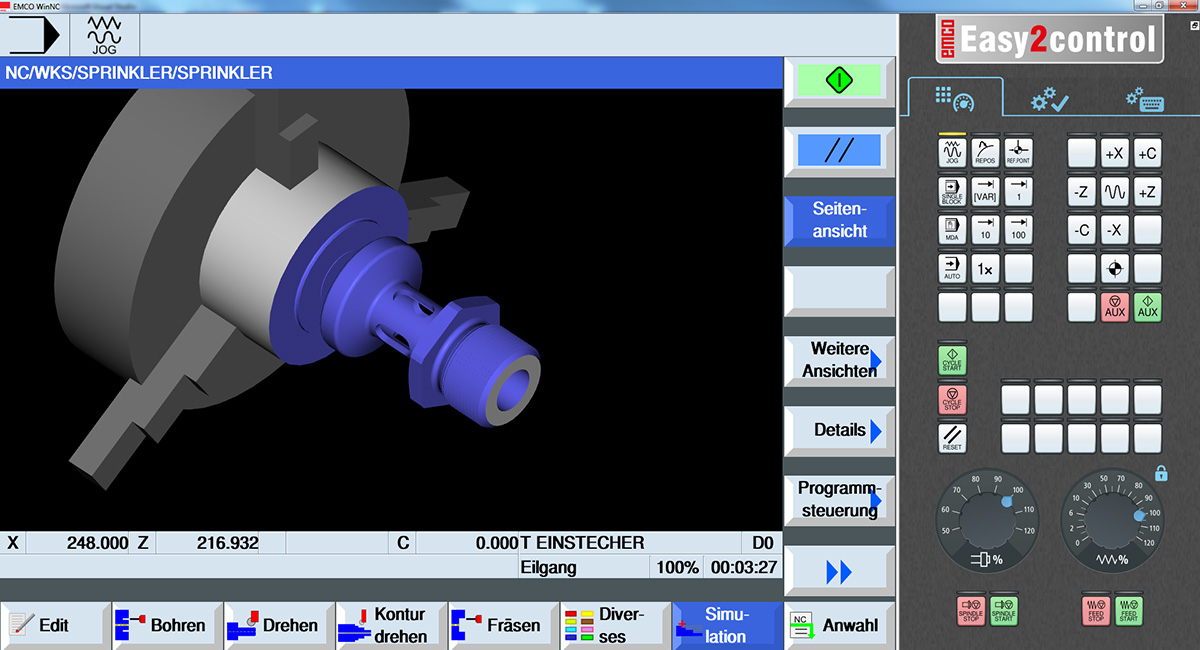Switch to MDA mode
1200x650 pixels.
click(952, 230)
